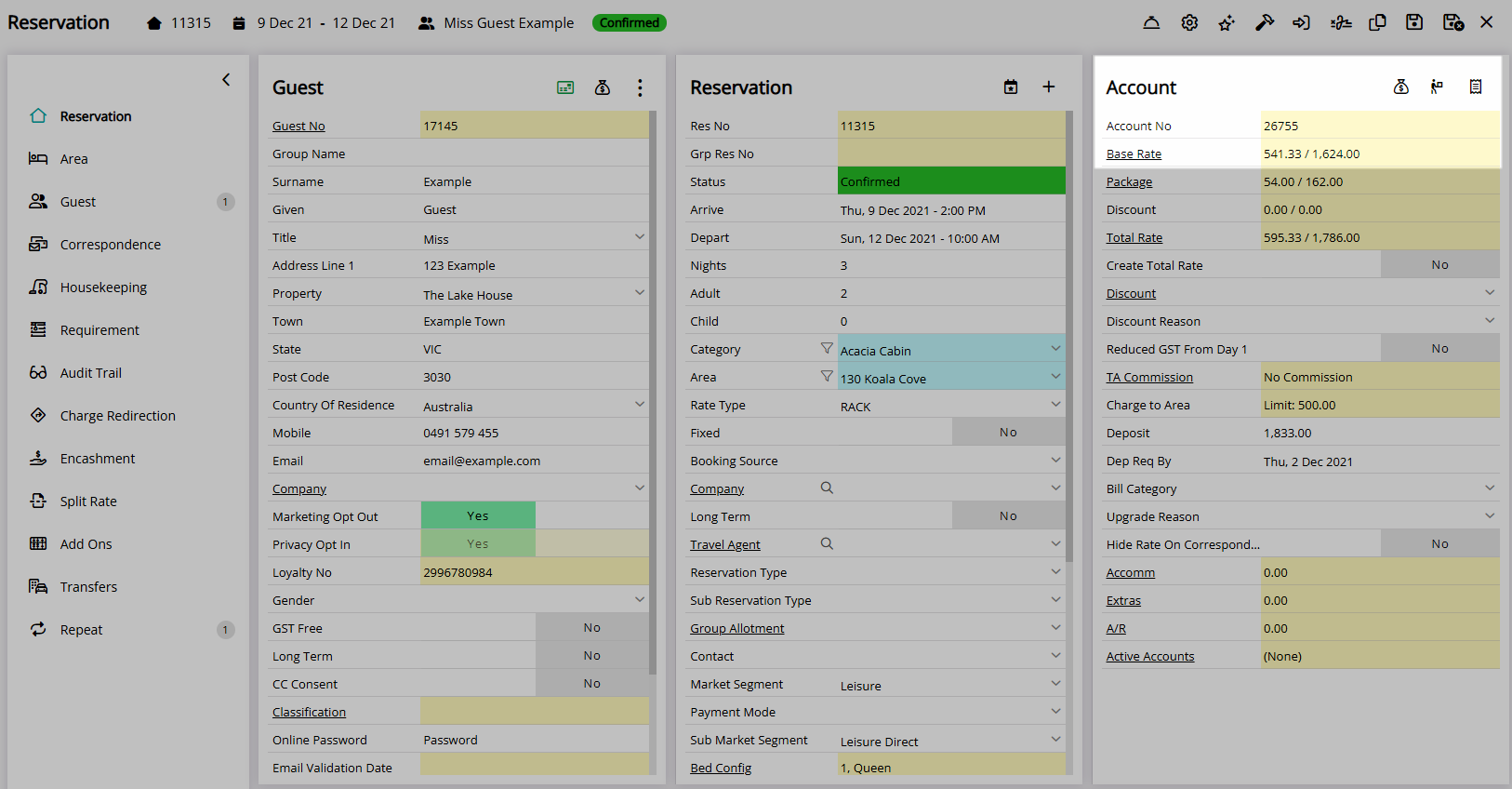Click the Area filter funnel icon
The image size is (1512, 789).
coord(827,376)
